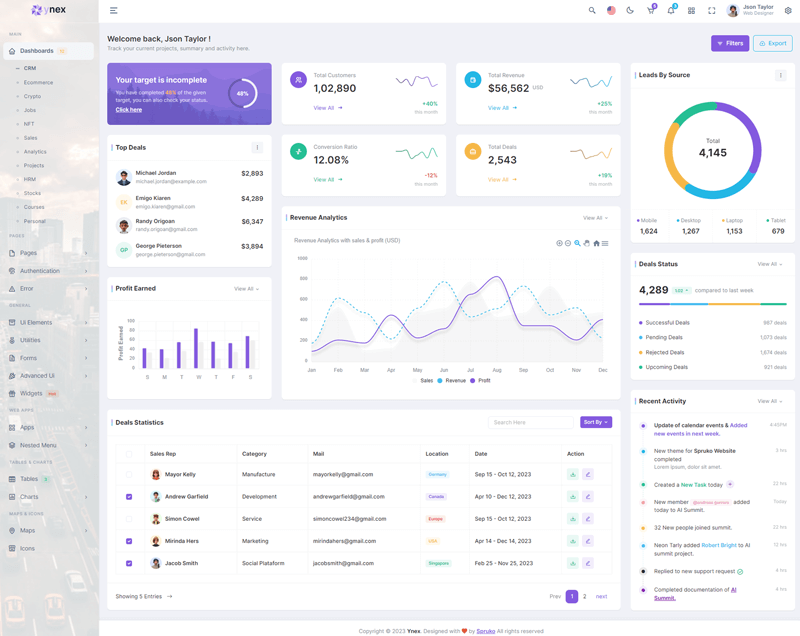Click the hamburger sidebar toggle icon
This screenshot has width=800, height=636.
pos(114,10)
